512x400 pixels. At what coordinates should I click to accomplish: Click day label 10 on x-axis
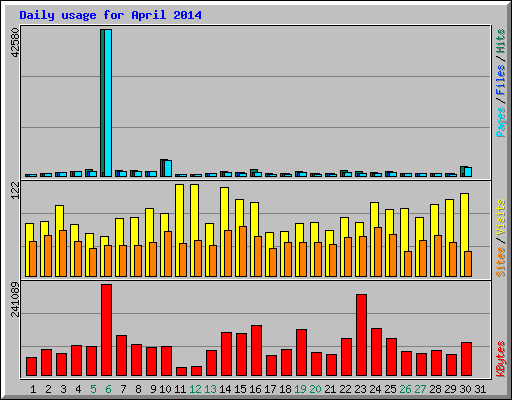[165, 389]
